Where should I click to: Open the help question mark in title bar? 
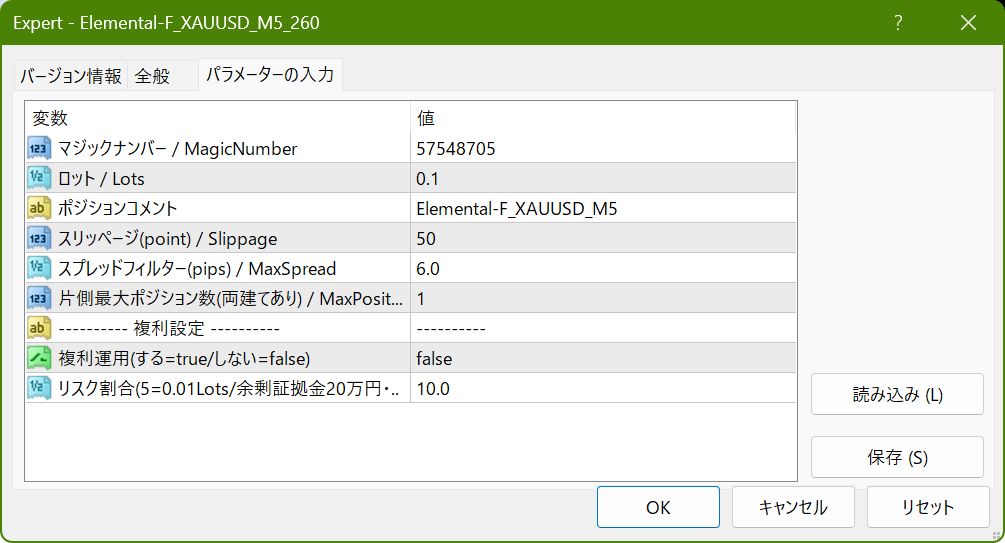[x=898, y=23]
